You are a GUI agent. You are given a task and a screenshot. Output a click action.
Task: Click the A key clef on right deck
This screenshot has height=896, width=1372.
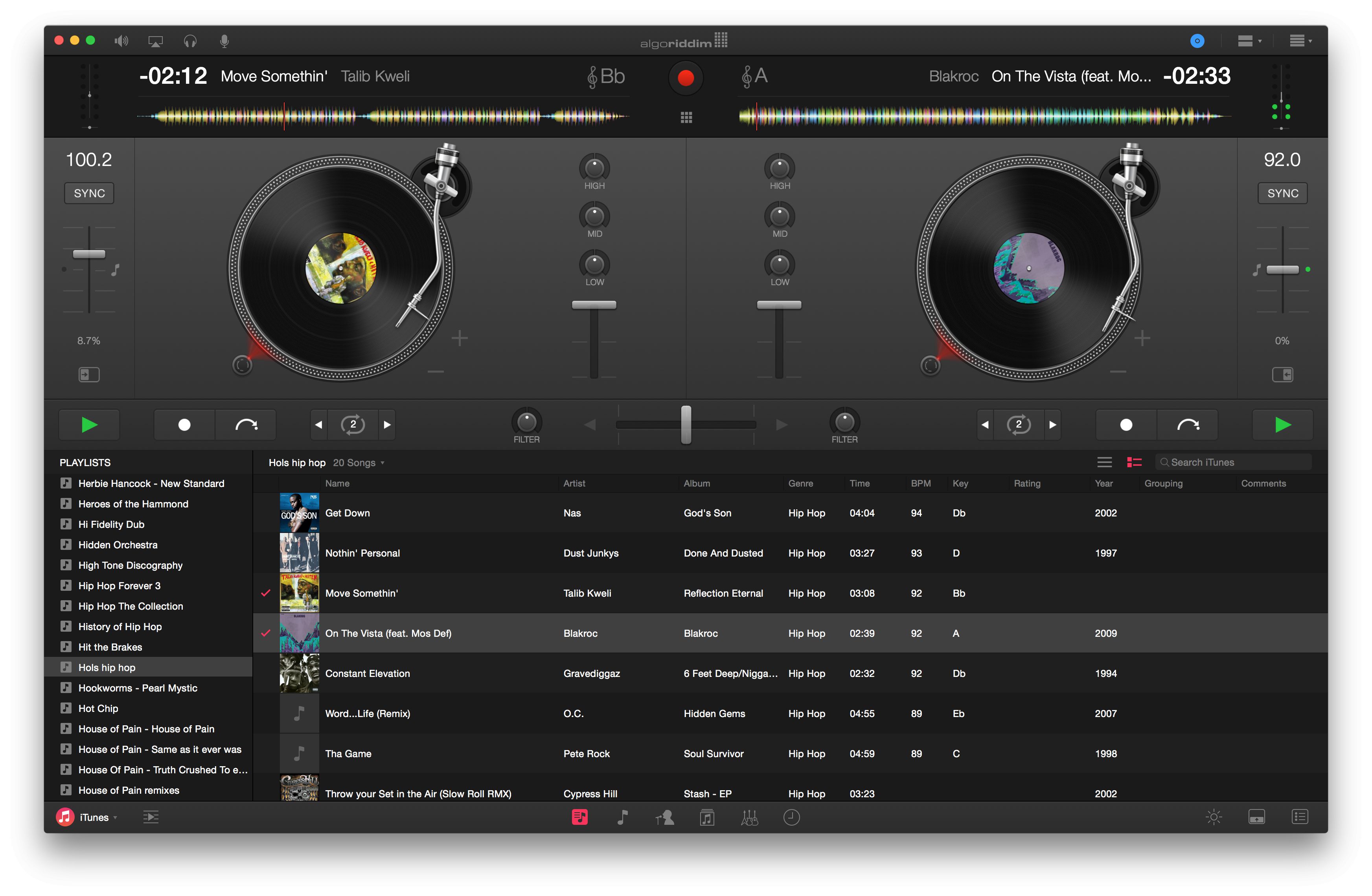(x=755, y=76)
